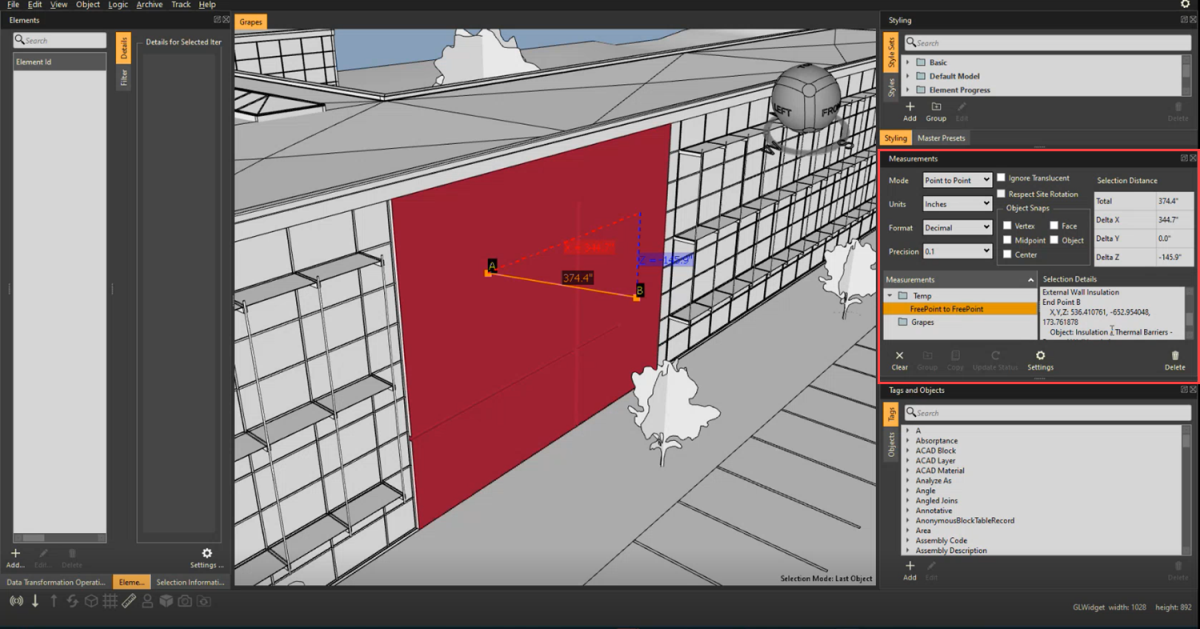Image resolution: width=1200 pixels, height=629 pixels.
Task: Click the Element Id column header
Action: click(59, 62)
